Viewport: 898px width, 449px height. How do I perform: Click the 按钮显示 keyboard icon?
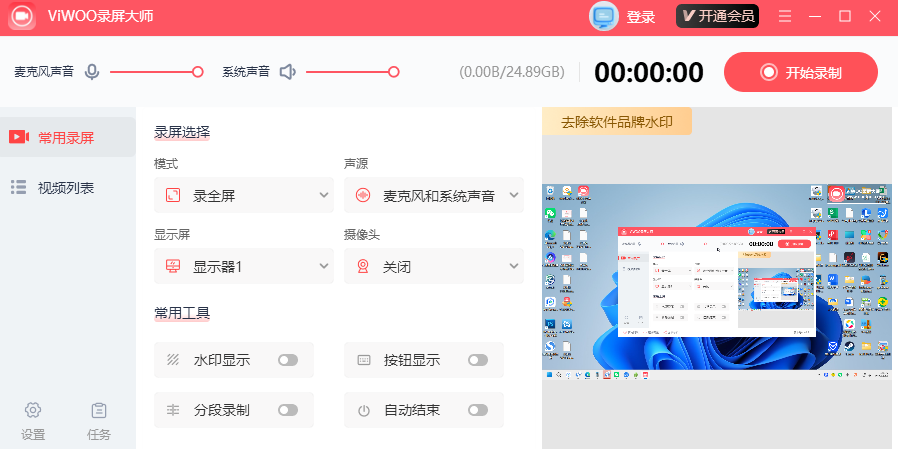point(364,360)
